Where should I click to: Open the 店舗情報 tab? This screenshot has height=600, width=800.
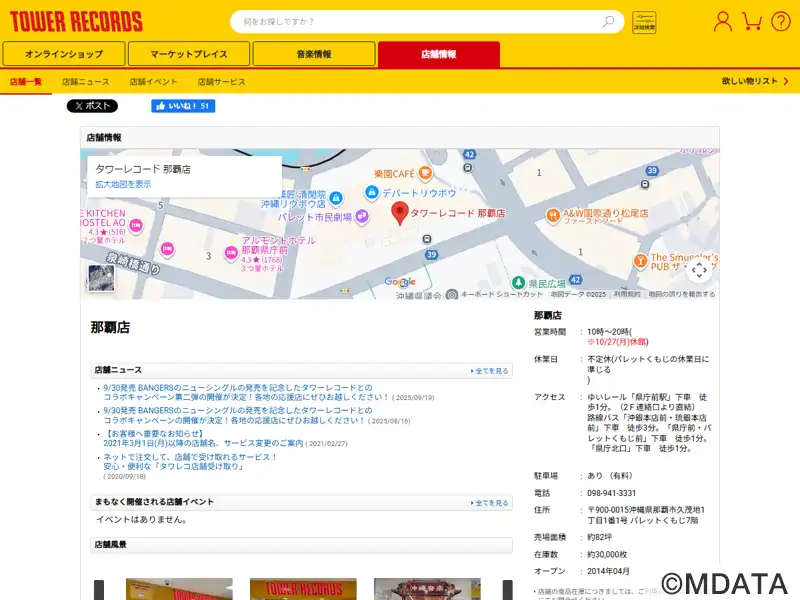pyautogui.click(x=438, y=54)
